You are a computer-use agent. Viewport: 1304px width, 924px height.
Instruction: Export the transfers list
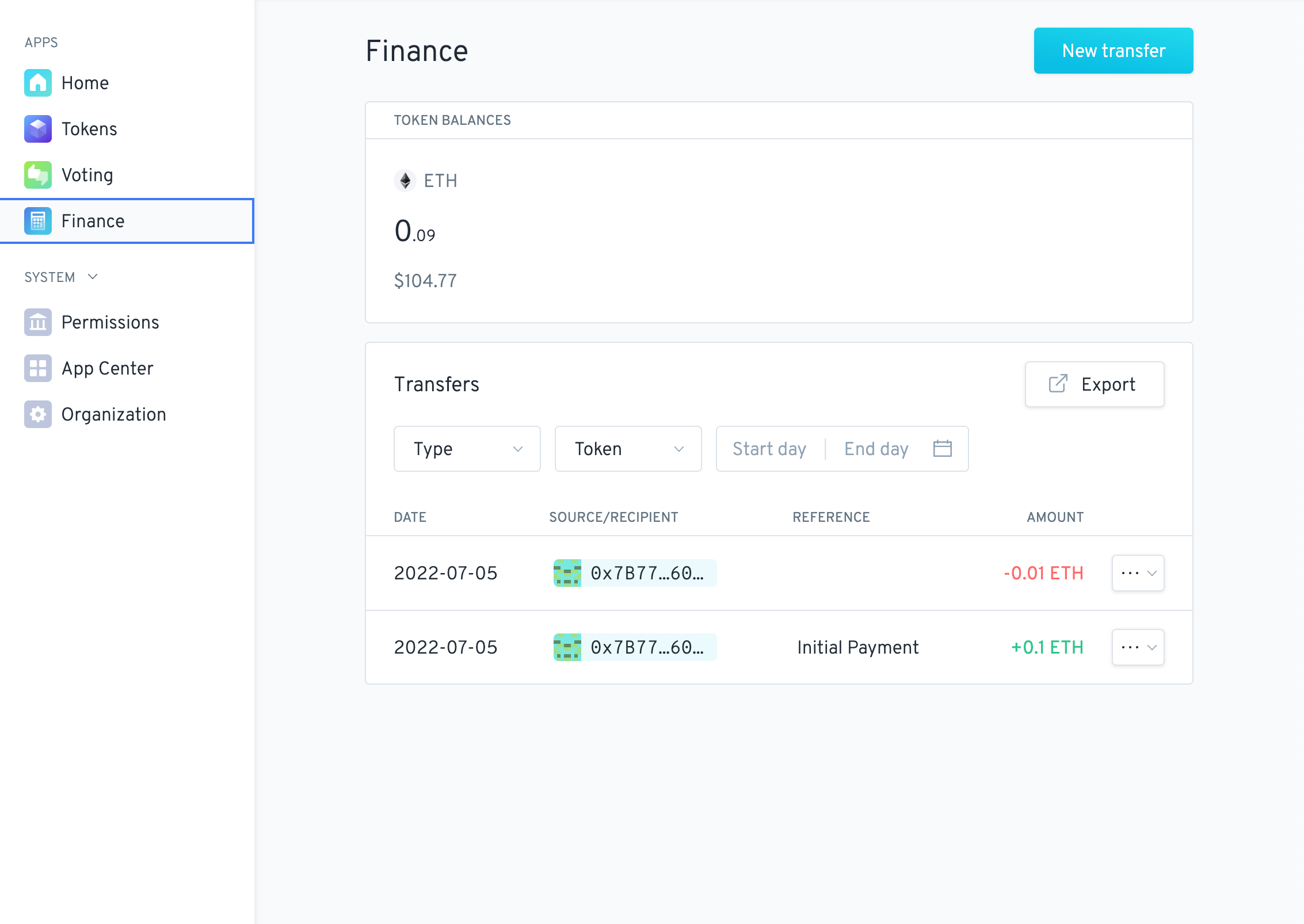[x=1094, y=384]
